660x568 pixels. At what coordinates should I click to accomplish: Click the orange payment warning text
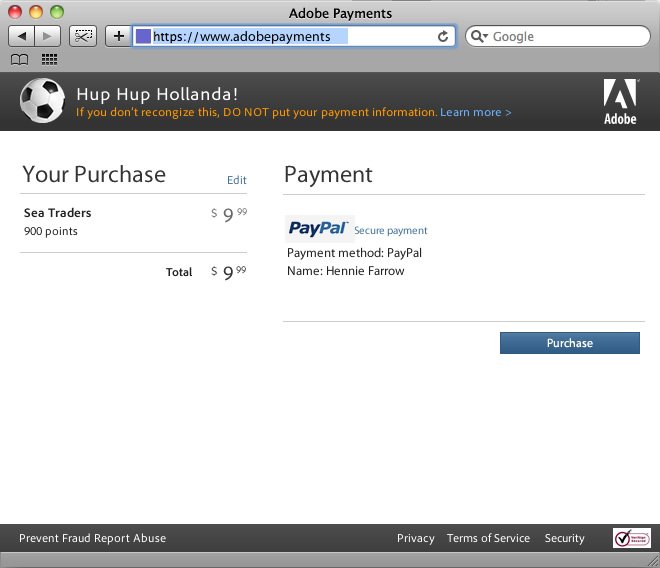256,112
